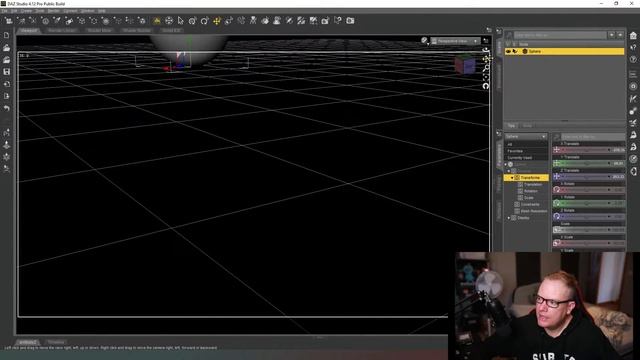This screenshot has width=640, height=360.
Task: Click the Parameters pane filter field
Action: pyautogui.click(x=593, y=137)
